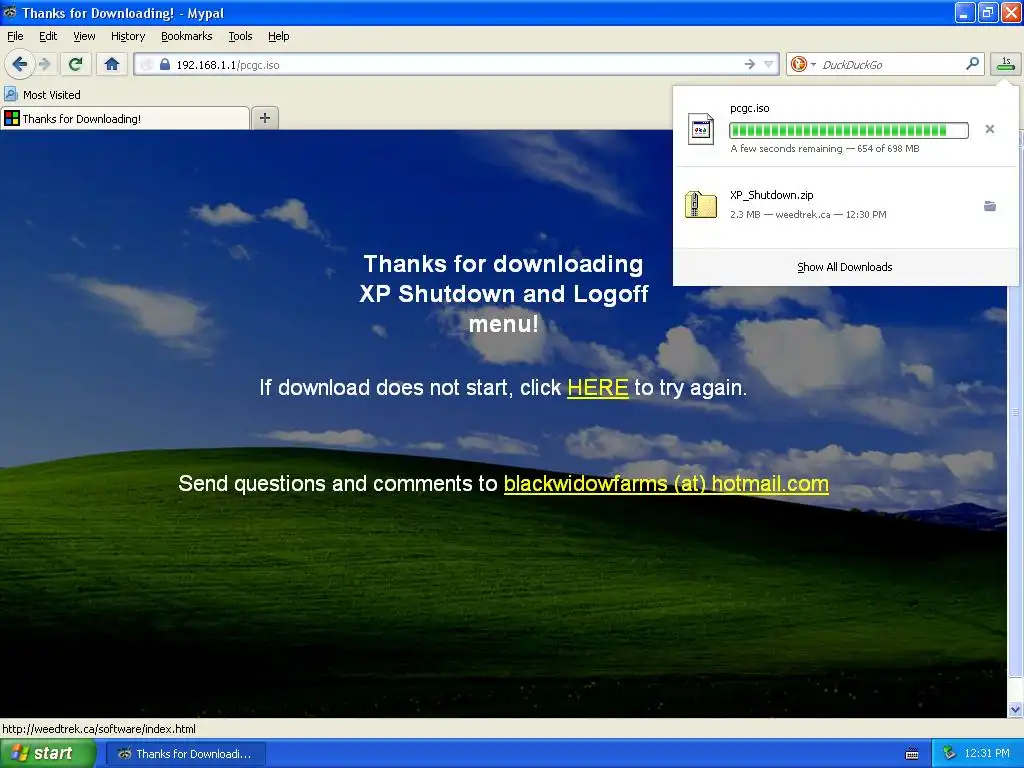The width and height of the screenshot is (1024, 768).
Task: Click the 12:31 PM taskbar clock
Action: [x=987, y=753]
